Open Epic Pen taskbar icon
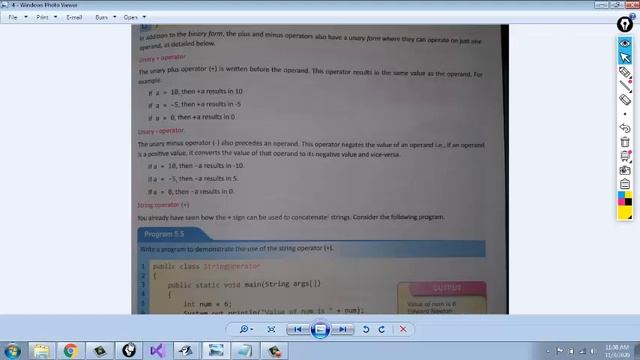 pyautogui.click(x=129, y=351)
